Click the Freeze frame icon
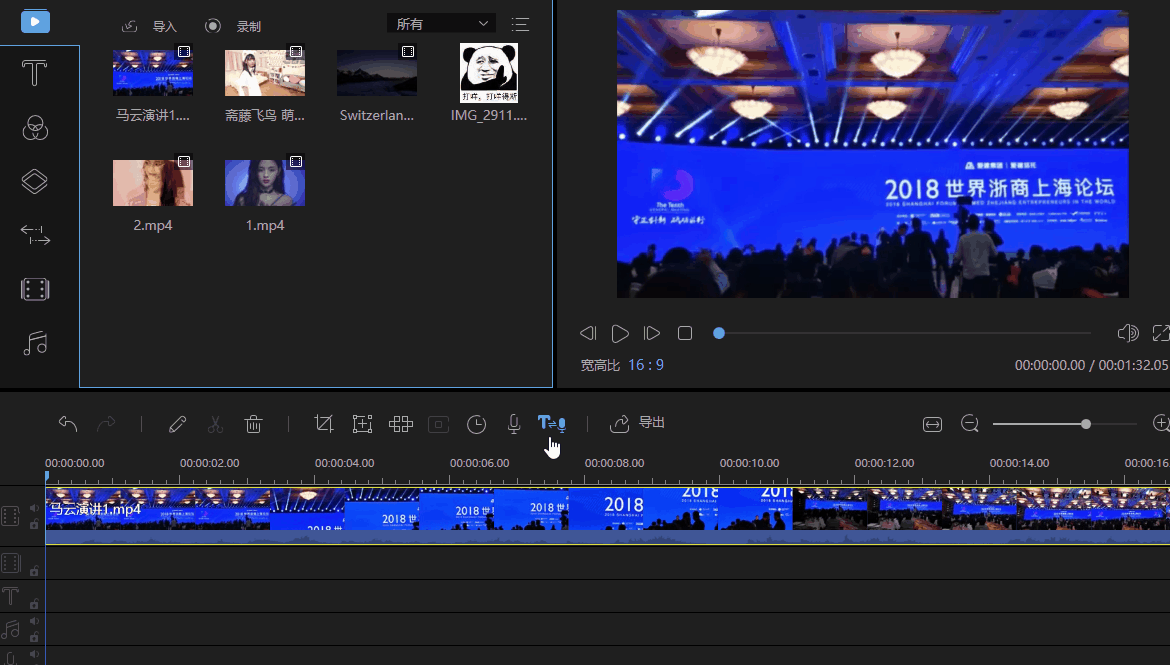 [x=438, y=425]
